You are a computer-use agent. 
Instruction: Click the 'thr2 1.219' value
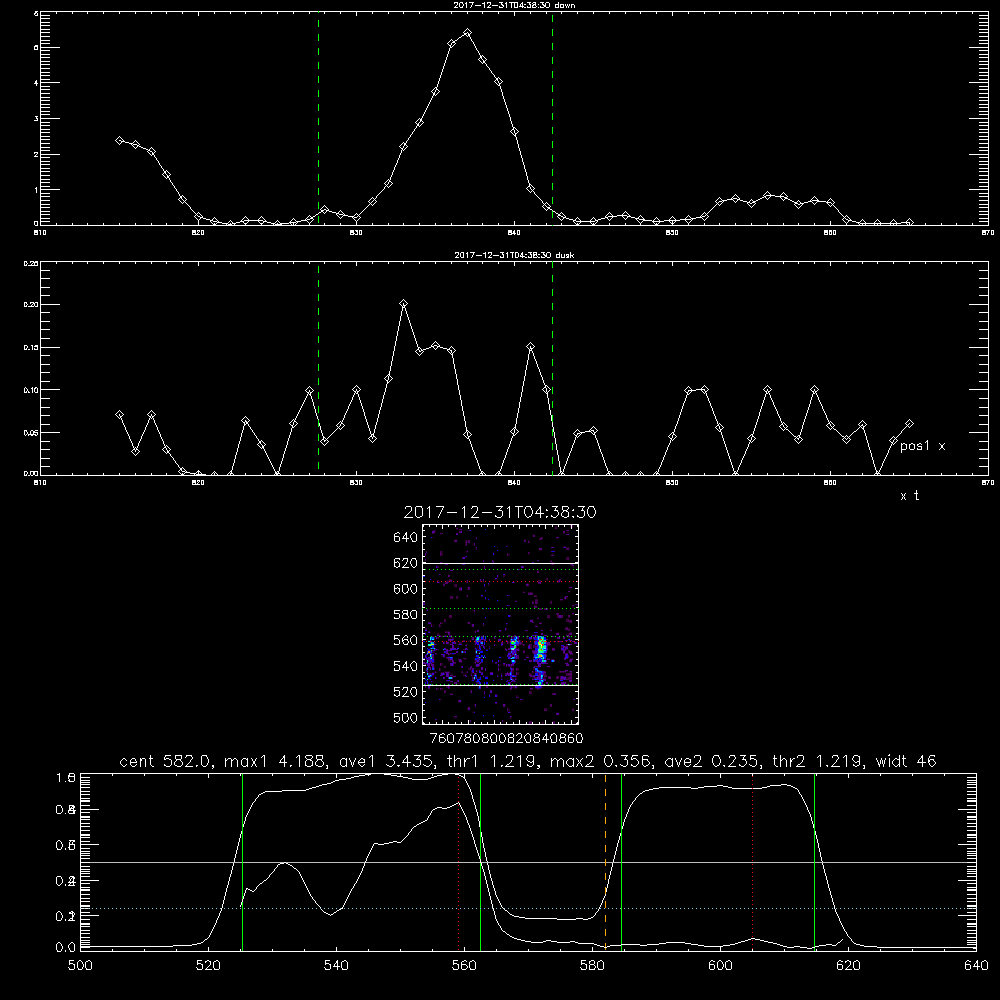point(817,761)
